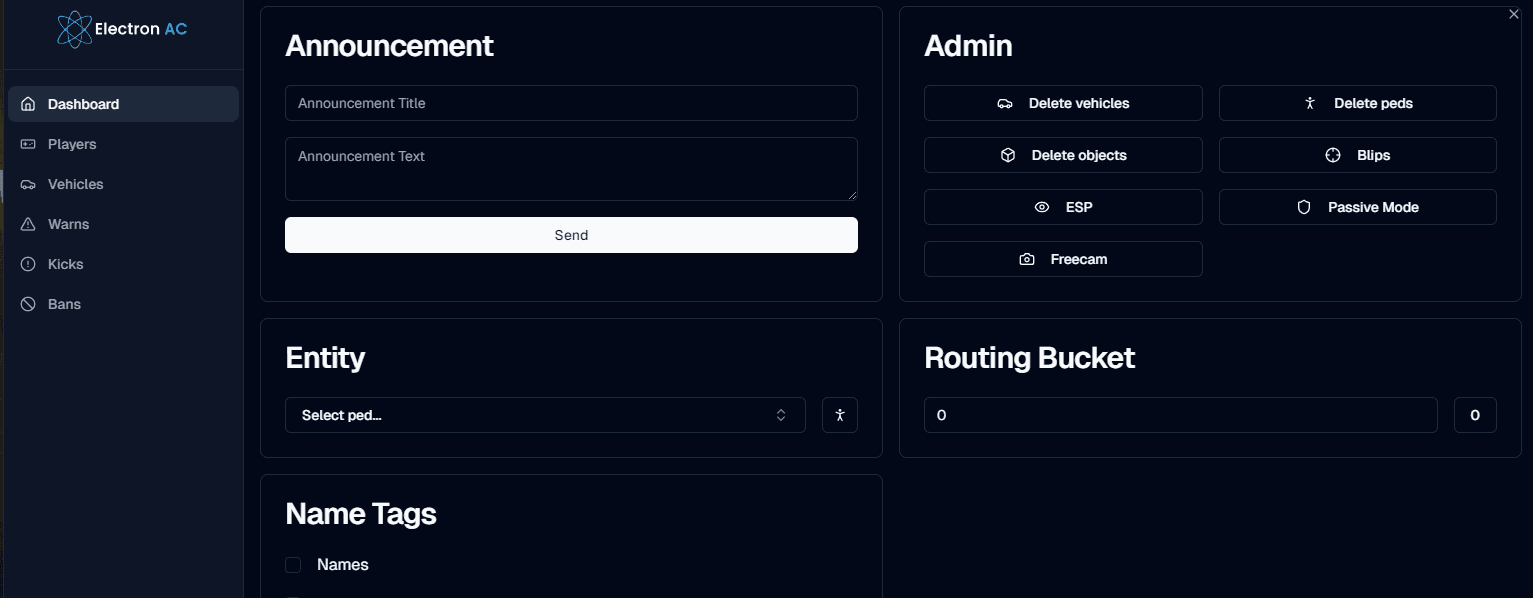Check the Names checkbox under Name Tags
Screen dimensions: 1533x598
tap(293, 565)
